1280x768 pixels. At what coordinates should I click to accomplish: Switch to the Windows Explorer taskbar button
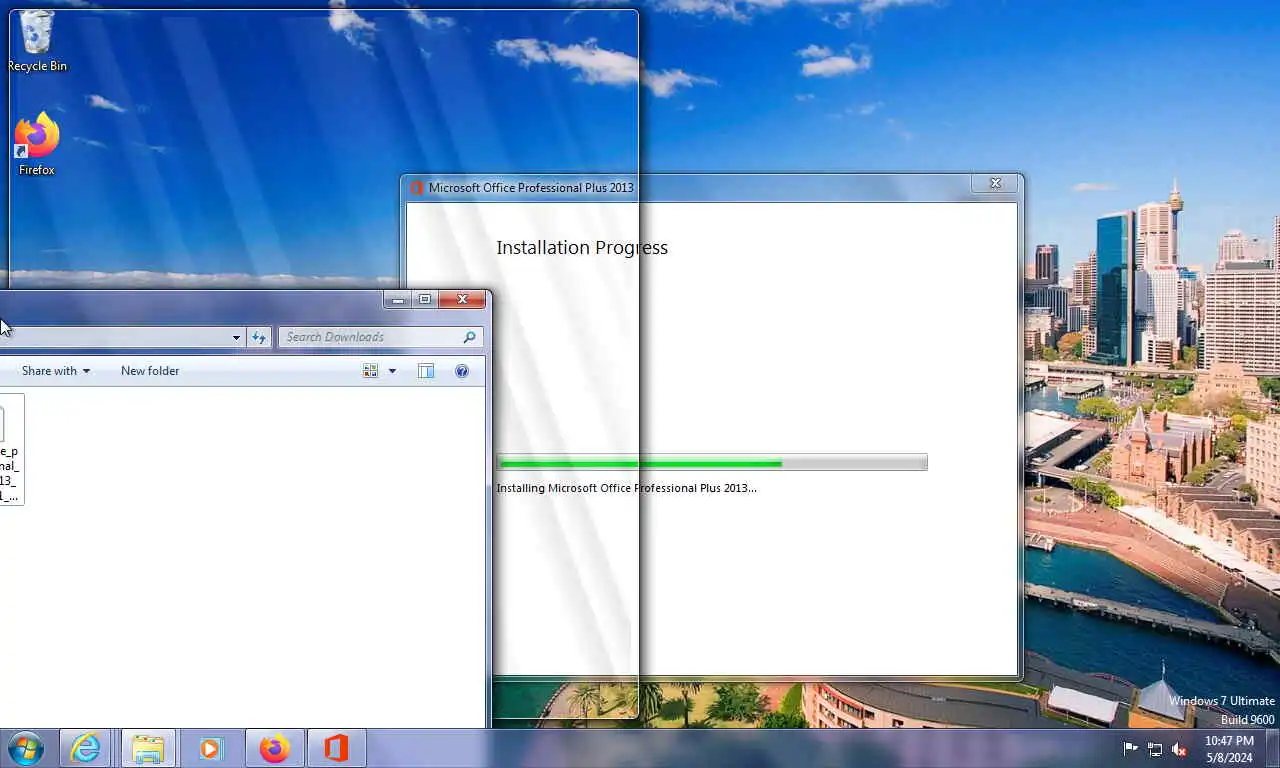click(x=148, y=748)
